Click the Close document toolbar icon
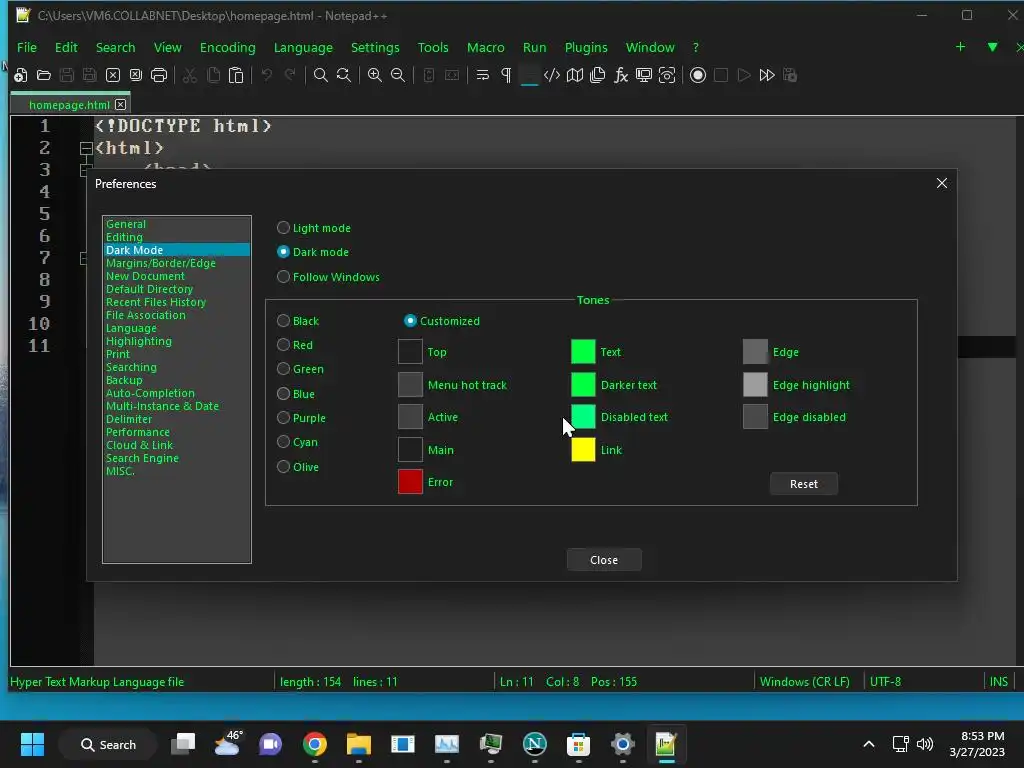1024x768 pixels. point(113,75)
